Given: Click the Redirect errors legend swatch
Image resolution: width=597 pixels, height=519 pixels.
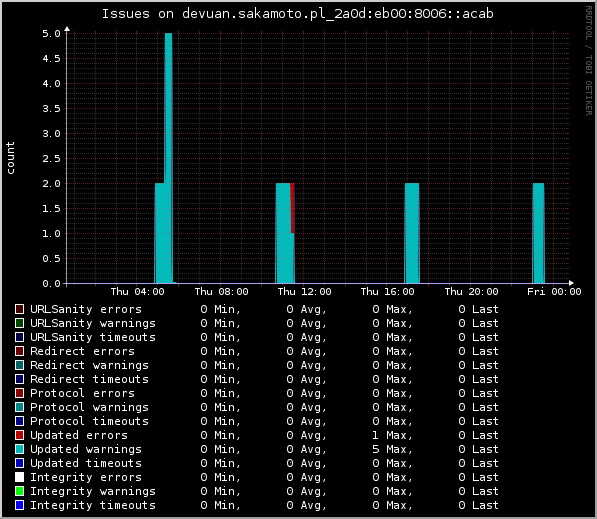Looking at the screenshot, I should pyautogui.click(x=19, y=351).
